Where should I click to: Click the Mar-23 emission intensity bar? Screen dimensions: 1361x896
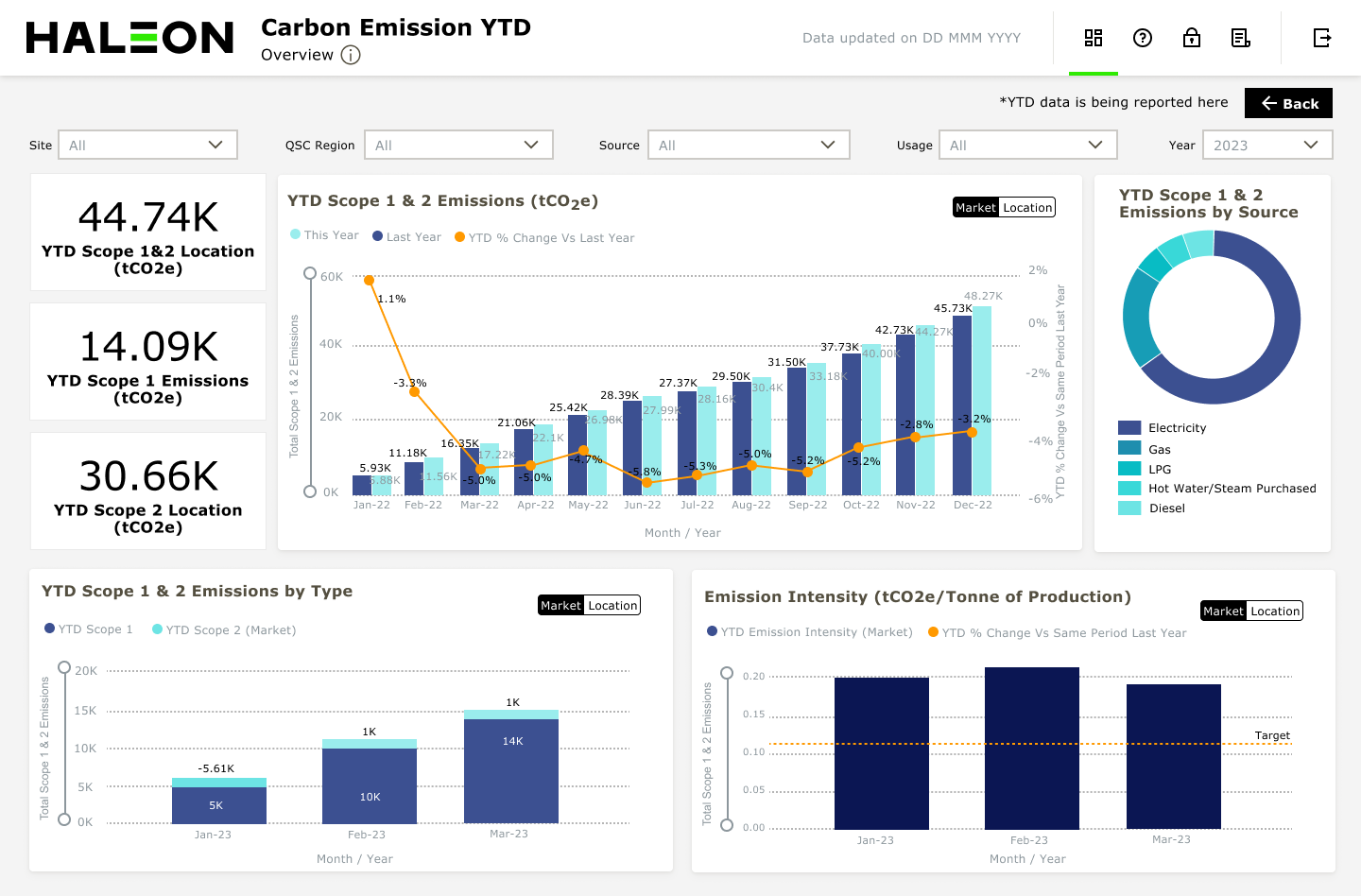[1174, 757]
